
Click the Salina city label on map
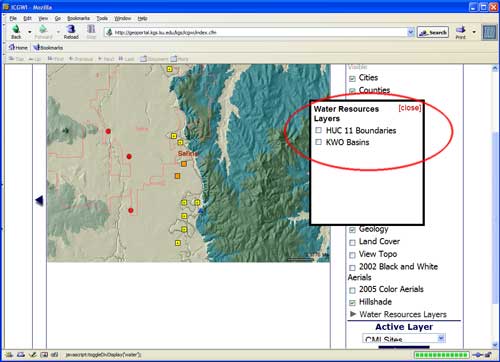(x=188, y=154)
